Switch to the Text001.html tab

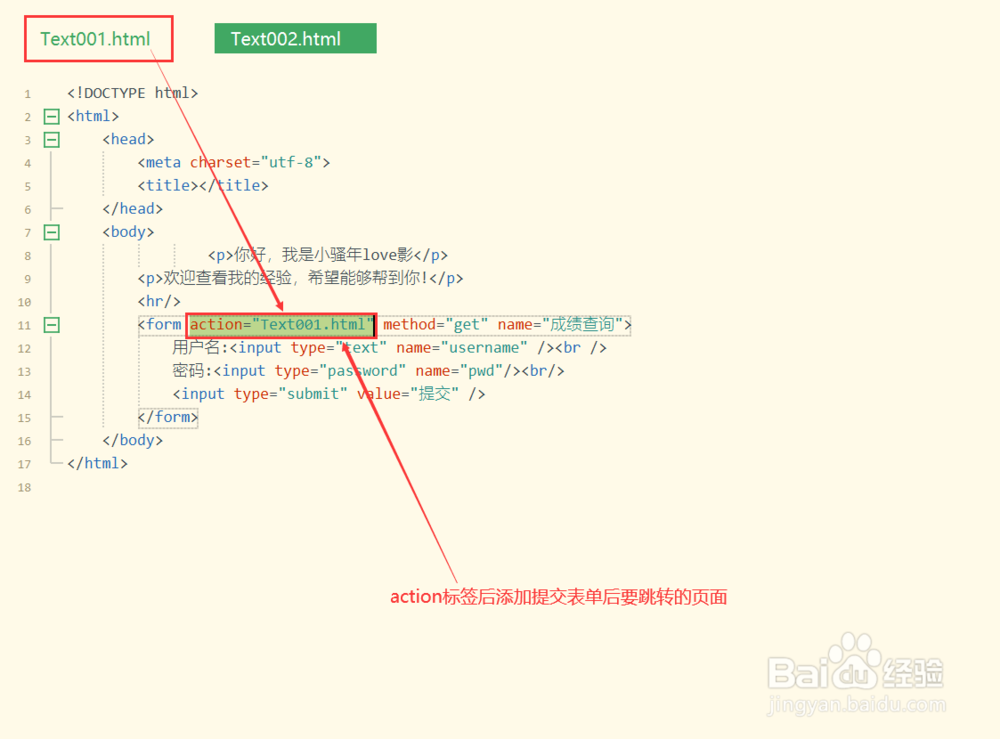click(98, 39)
